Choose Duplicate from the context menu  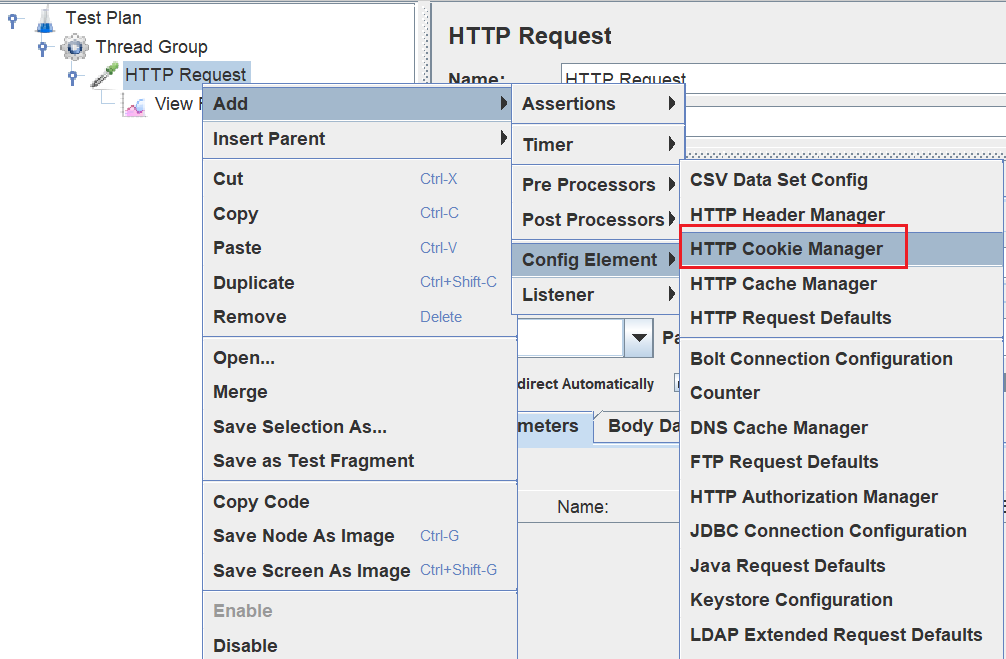pyautogui.click(x=357, y=282)
